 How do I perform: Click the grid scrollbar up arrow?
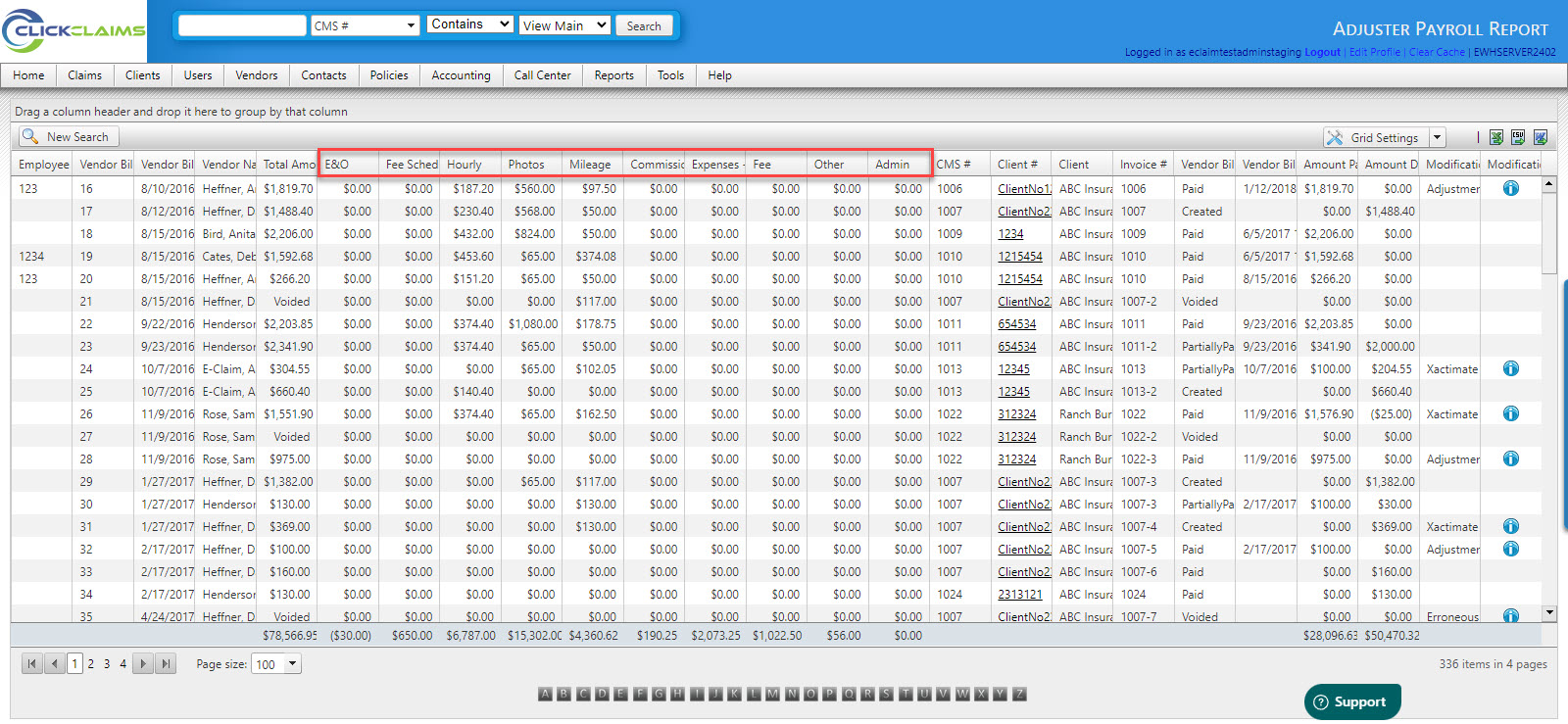click(1549, 183)
